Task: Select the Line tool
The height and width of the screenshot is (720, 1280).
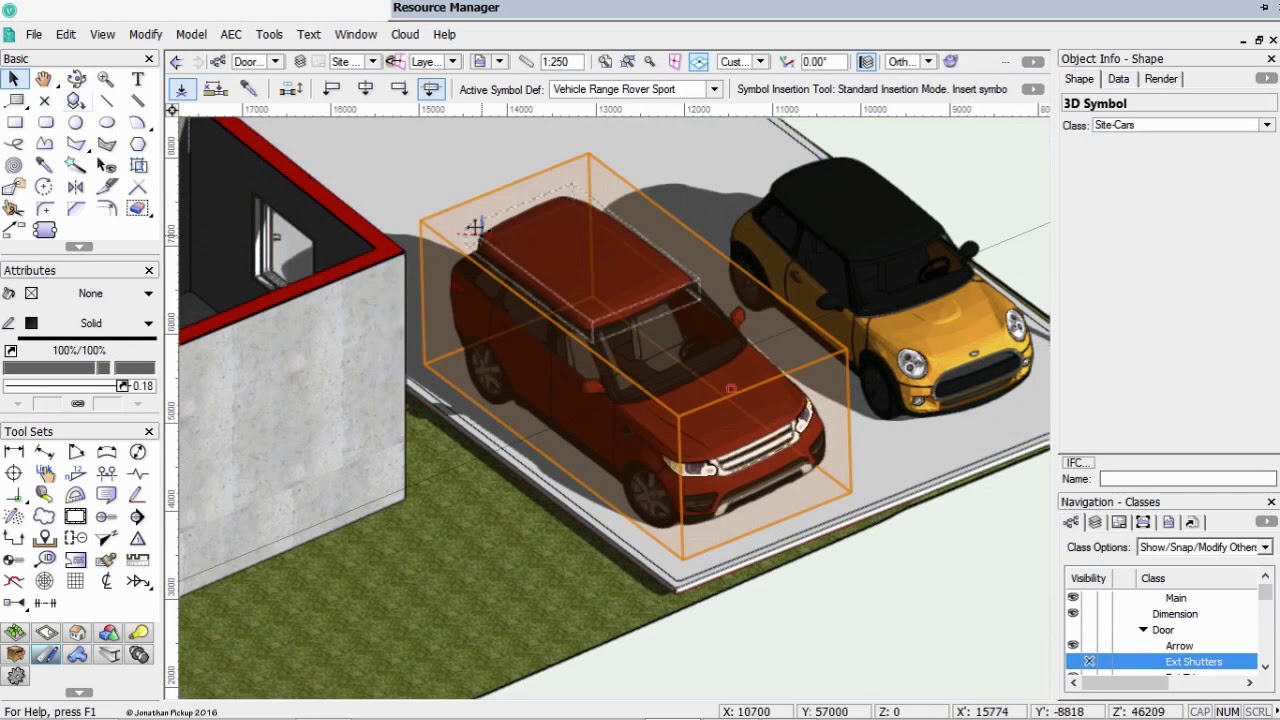Action: [x=107, y=101]
